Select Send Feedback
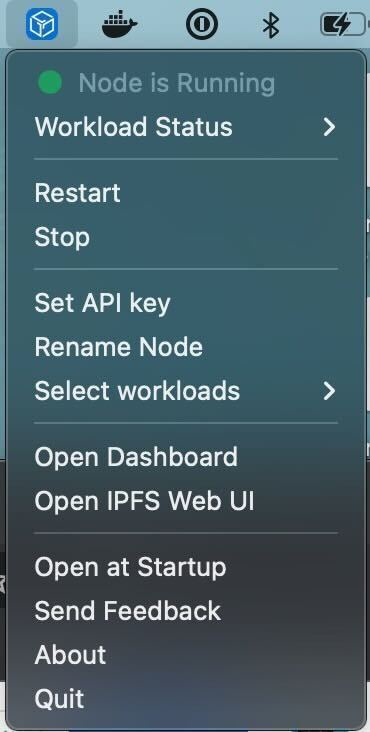This screenshot has width=370, height=732. pos(186,612)
